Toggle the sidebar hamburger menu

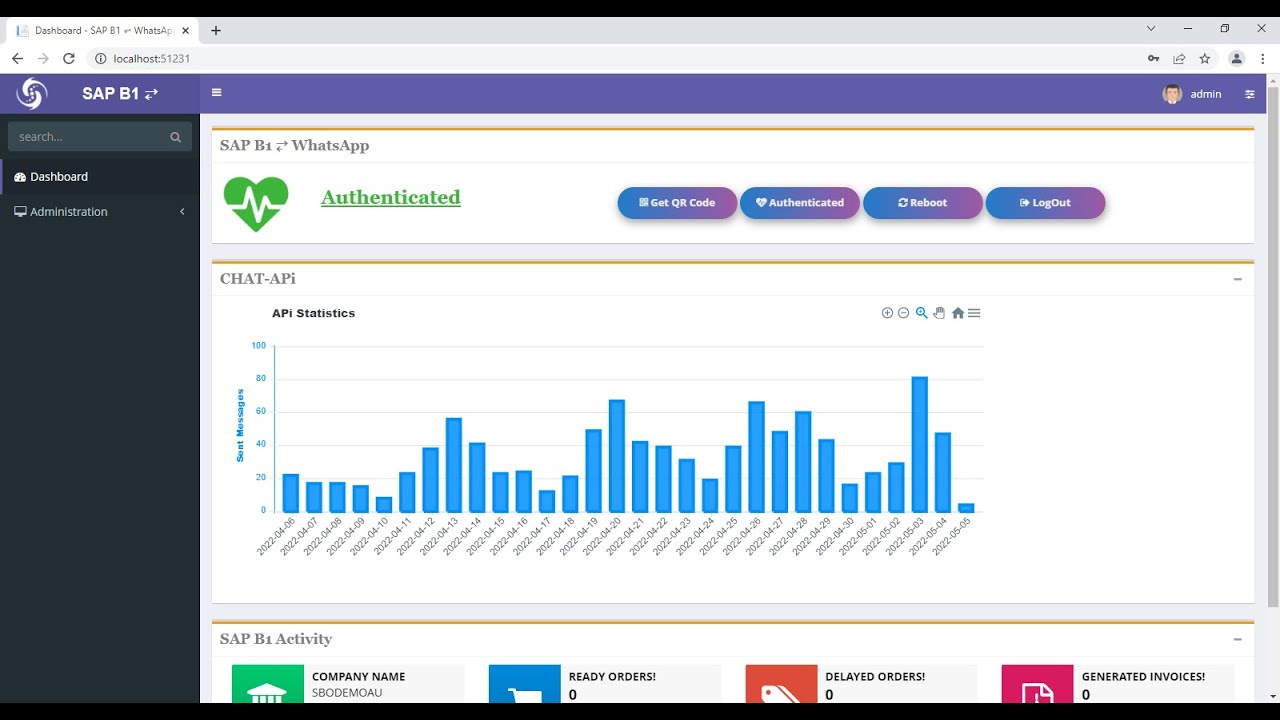point(217,93)
